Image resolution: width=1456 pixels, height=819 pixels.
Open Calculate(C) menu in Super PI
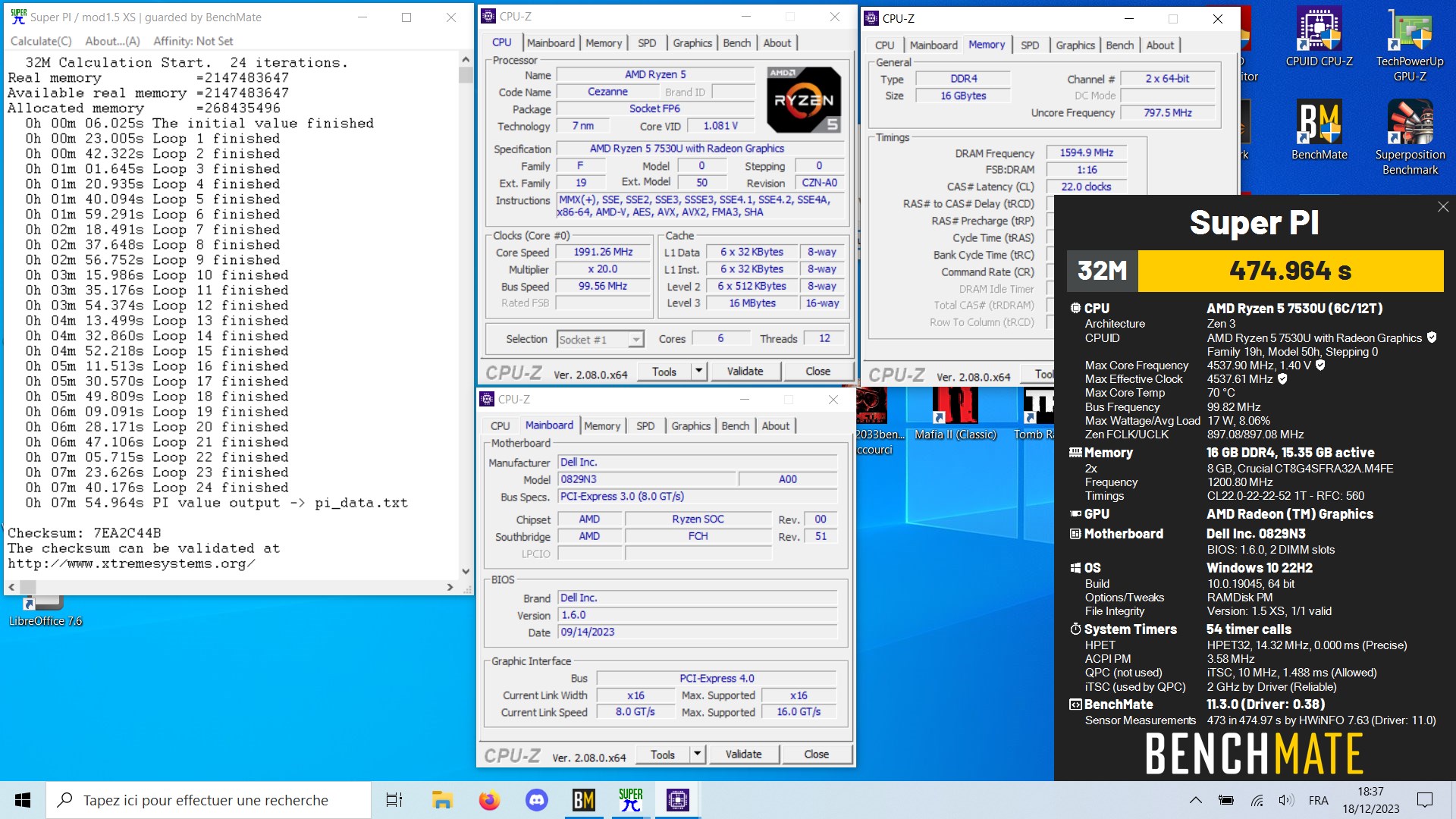tap(41, 41)
